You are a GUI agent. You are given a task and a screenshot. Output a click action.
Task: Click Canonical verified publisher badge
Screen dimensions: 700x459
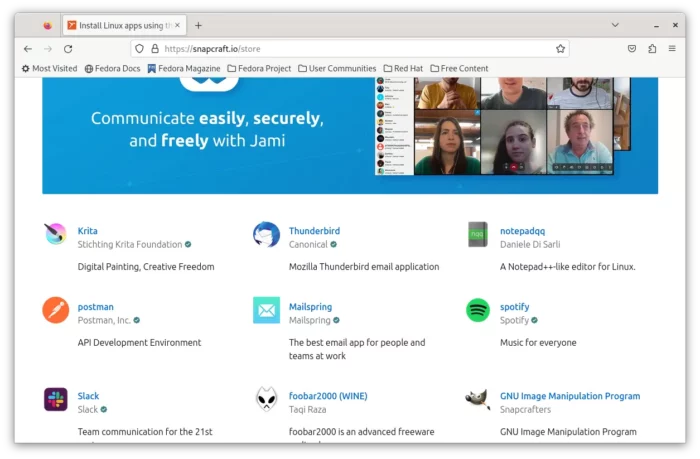pyautogui.click(x=333, y=244)
